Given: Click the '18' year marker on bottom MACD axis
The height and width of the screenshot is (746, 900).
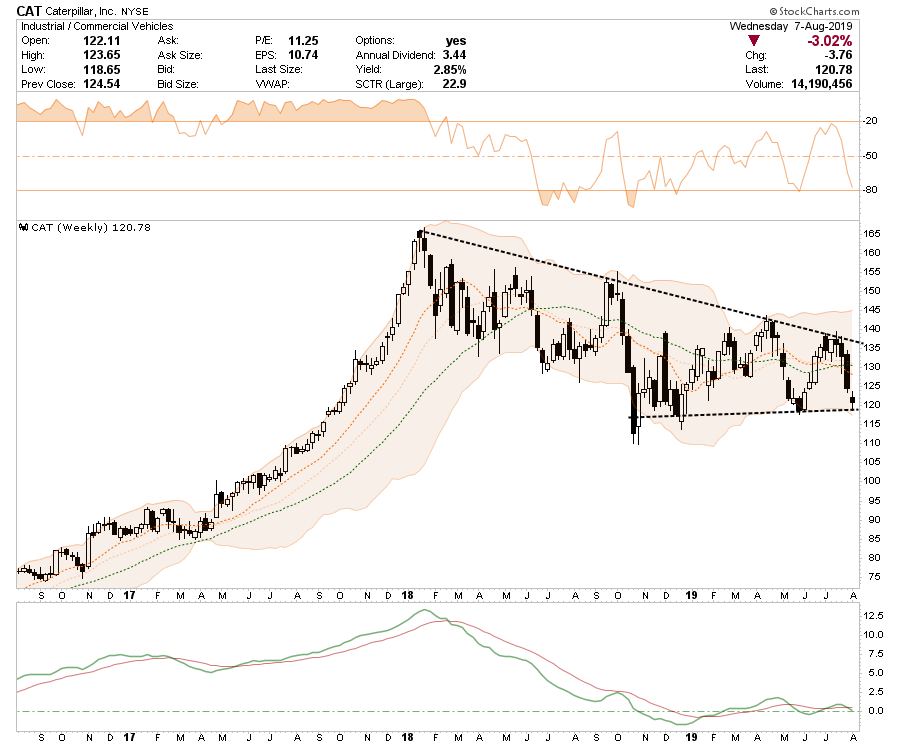Looking at the screenshot, I should click(x=407, y=737).
